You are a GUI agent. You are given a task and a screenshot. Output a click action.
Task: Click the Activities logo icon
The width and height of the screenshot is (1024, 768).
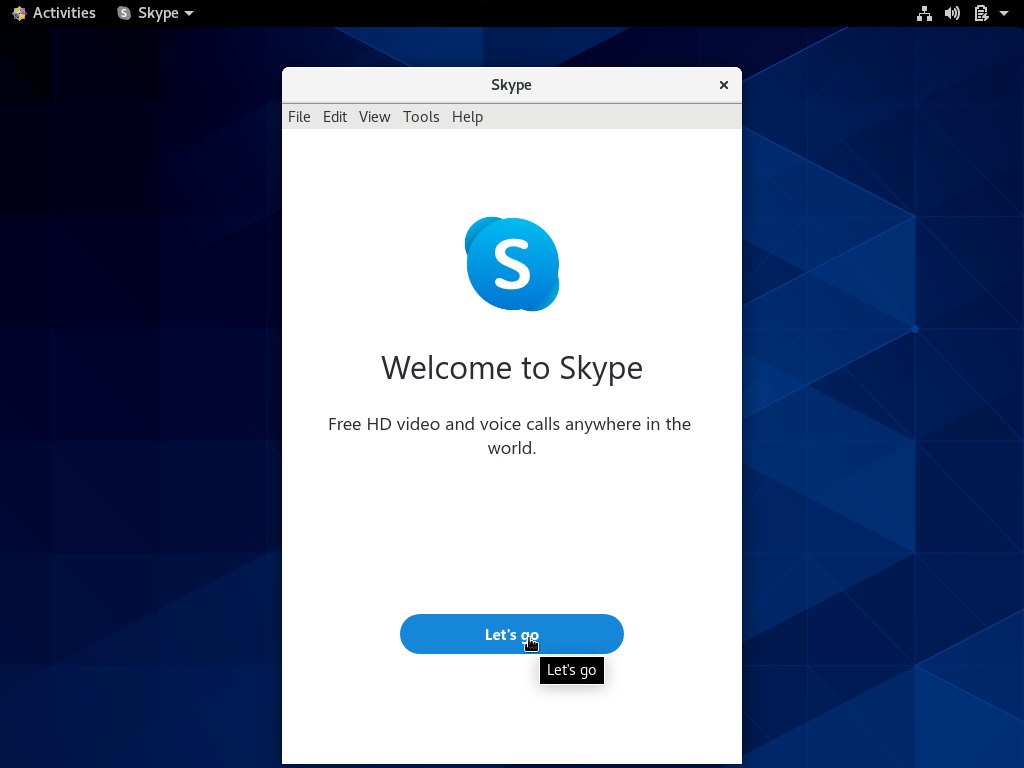point(19,13)
